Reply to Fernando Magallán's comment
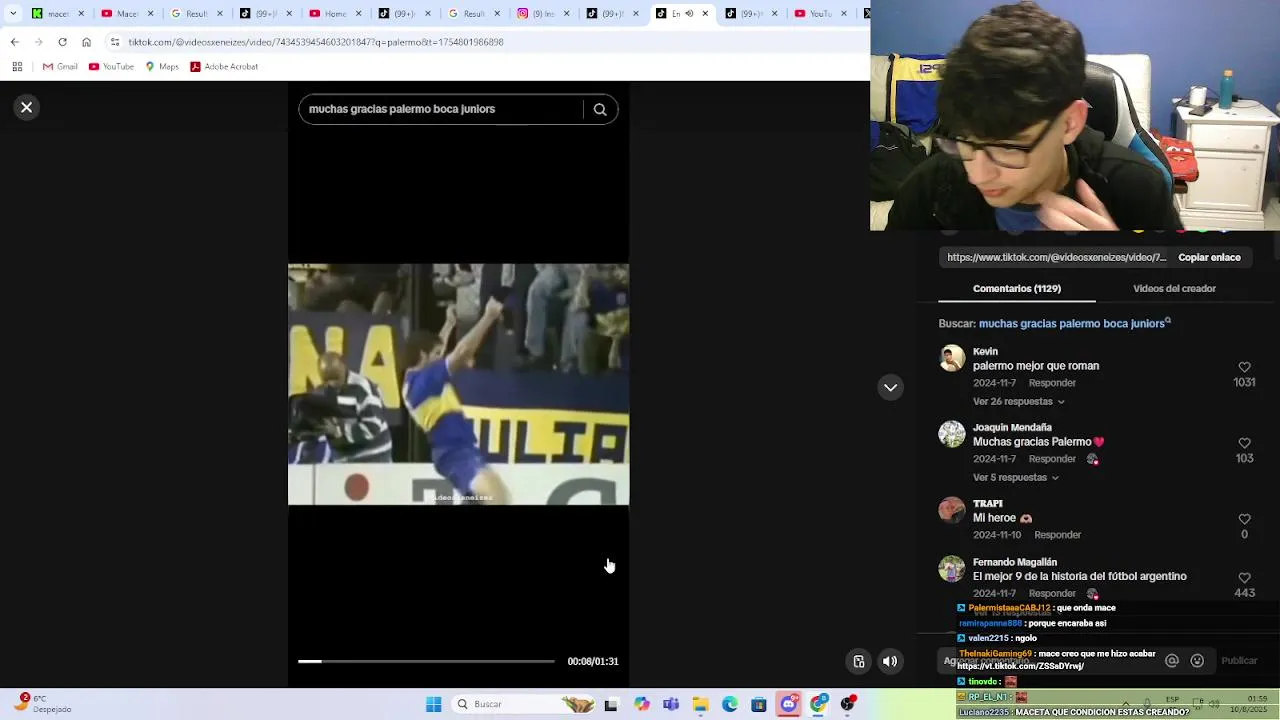The image size is (1280, 720). click(x=1052, y=593)
